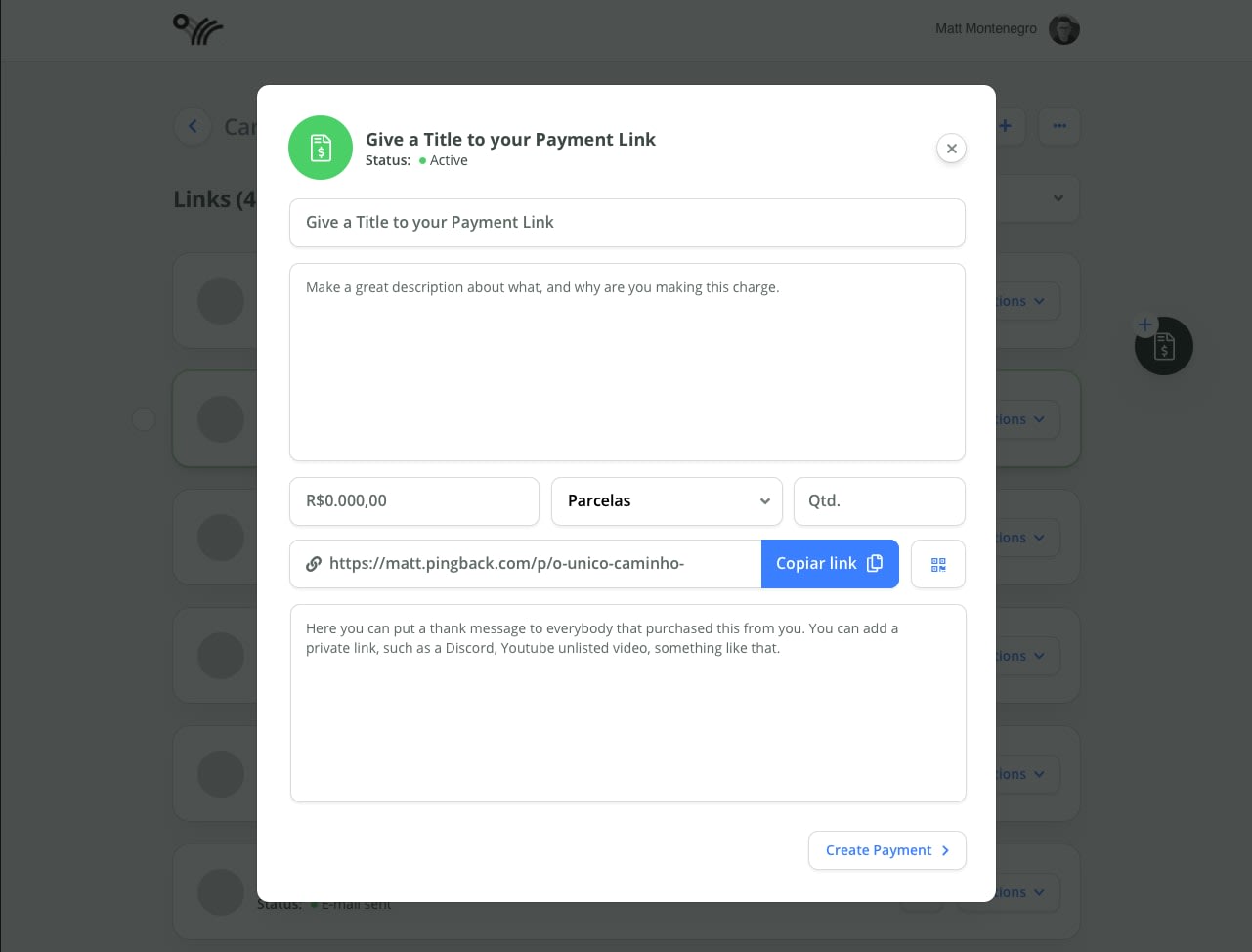Click the thank you message text area

coord(628,704)
